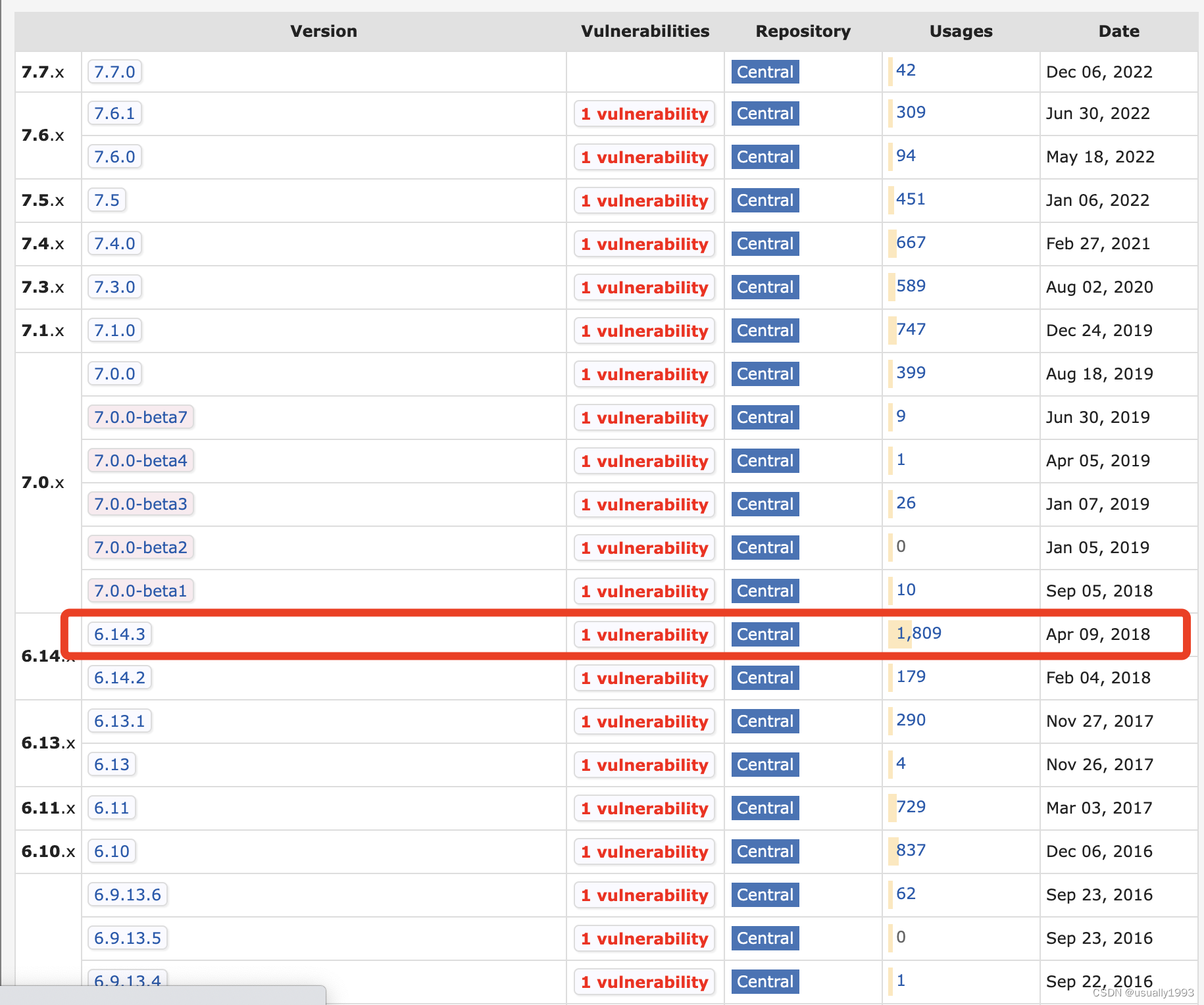This screenshot has height=1005, width=1204.
Task: Open version 7.0.0-beta4 link
Action: pyautogui.click(x=141, y=460)
